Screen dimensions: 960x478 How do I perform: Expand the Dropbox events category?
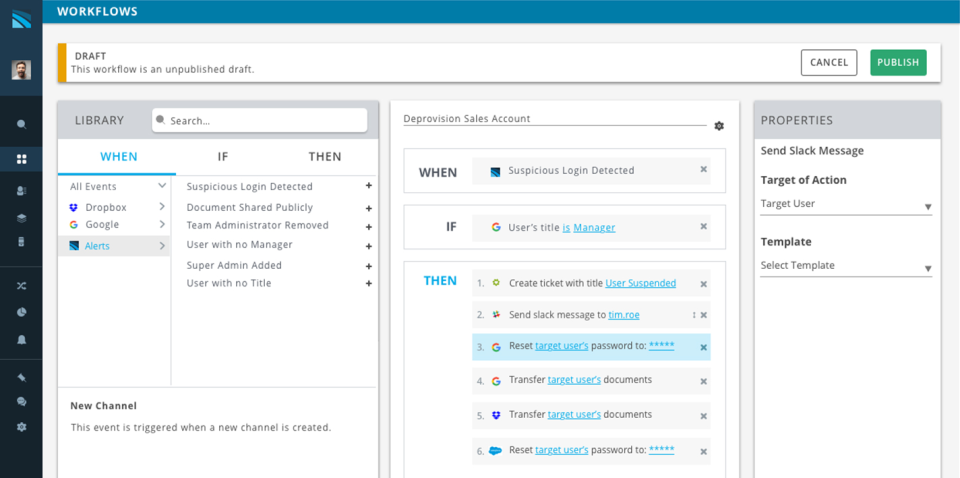[162, 206]
